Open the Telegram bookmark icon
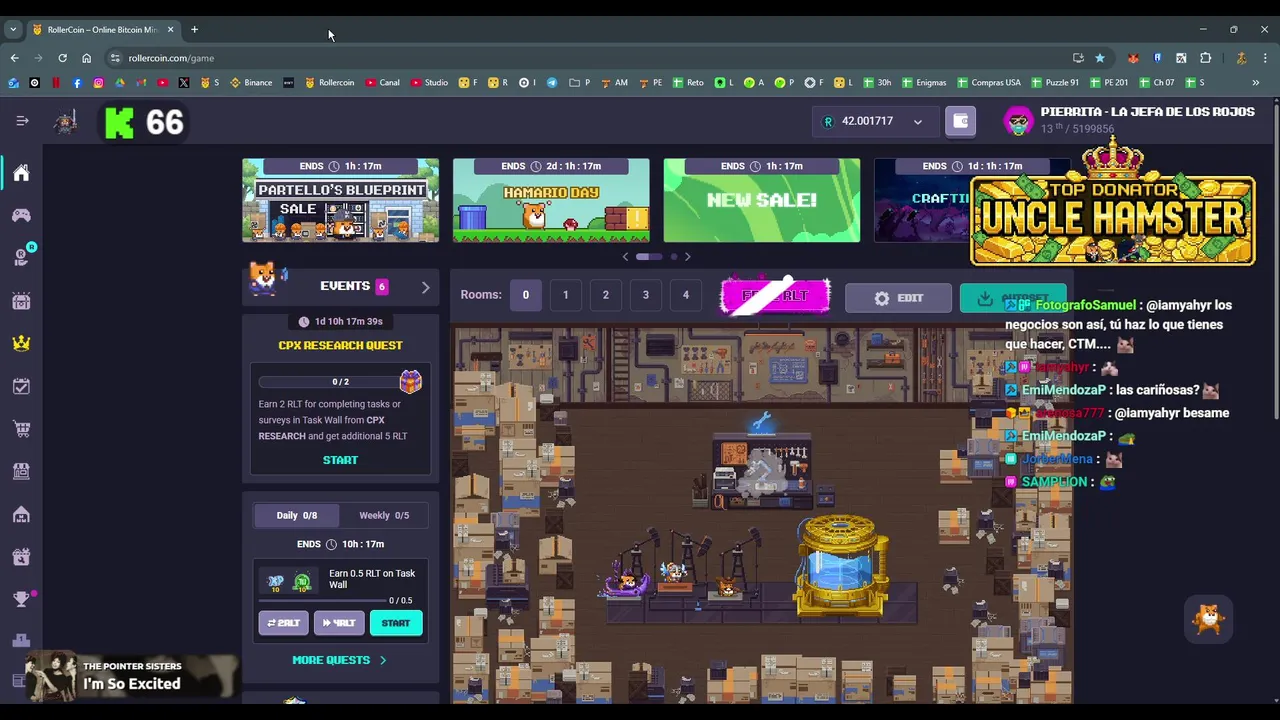The height and width of the screenshot is (720, 1280). click(551, 83)
